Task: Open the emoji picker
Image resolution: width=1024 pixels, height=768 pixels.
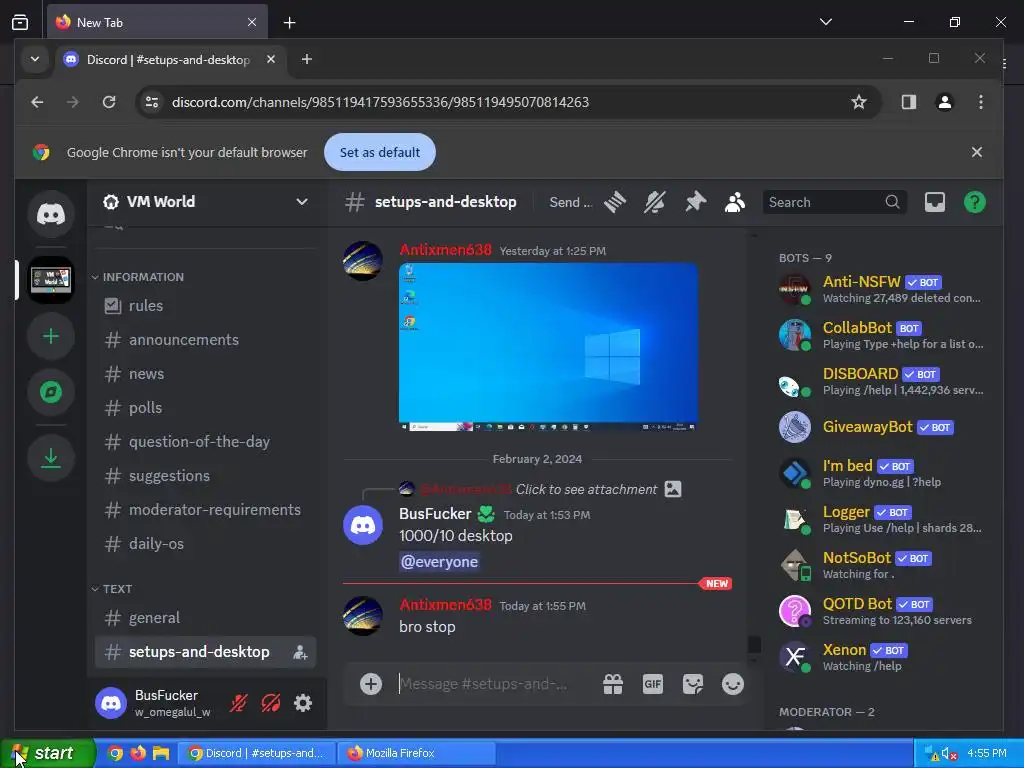Action: (x=733, y=684)
